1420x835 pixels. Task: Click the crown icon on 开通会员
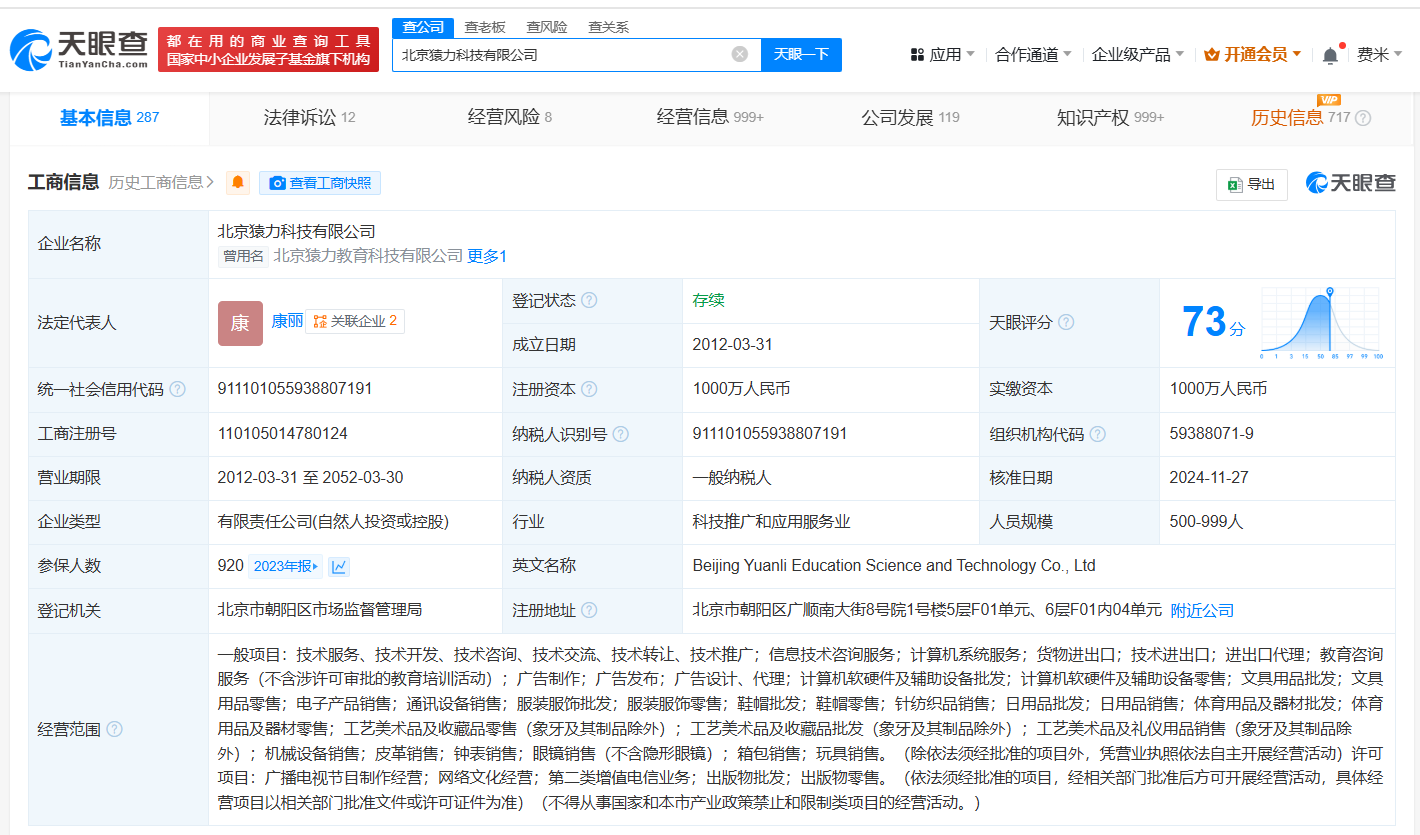[1212, 55]
